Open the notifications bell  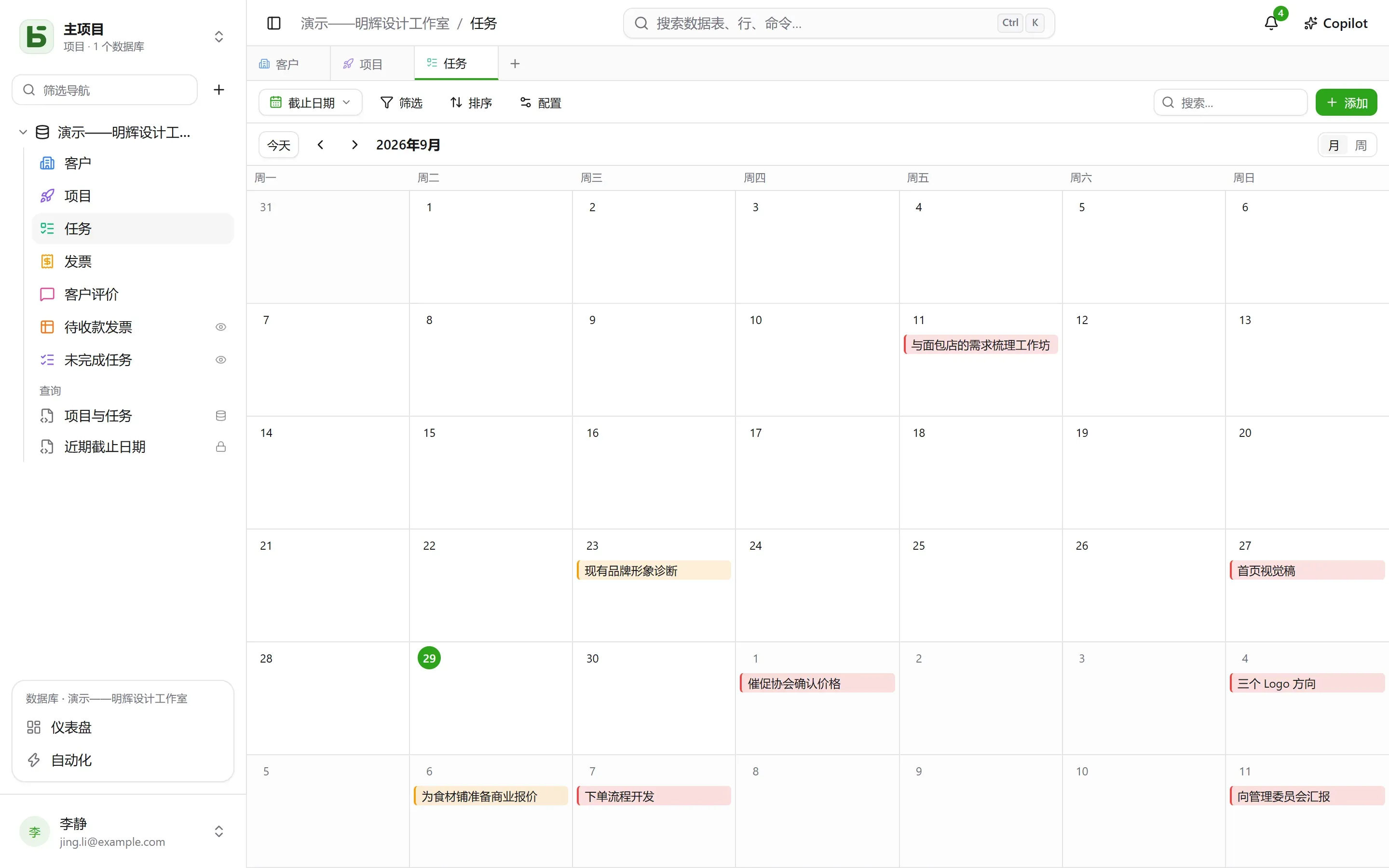coord(1271,23)
